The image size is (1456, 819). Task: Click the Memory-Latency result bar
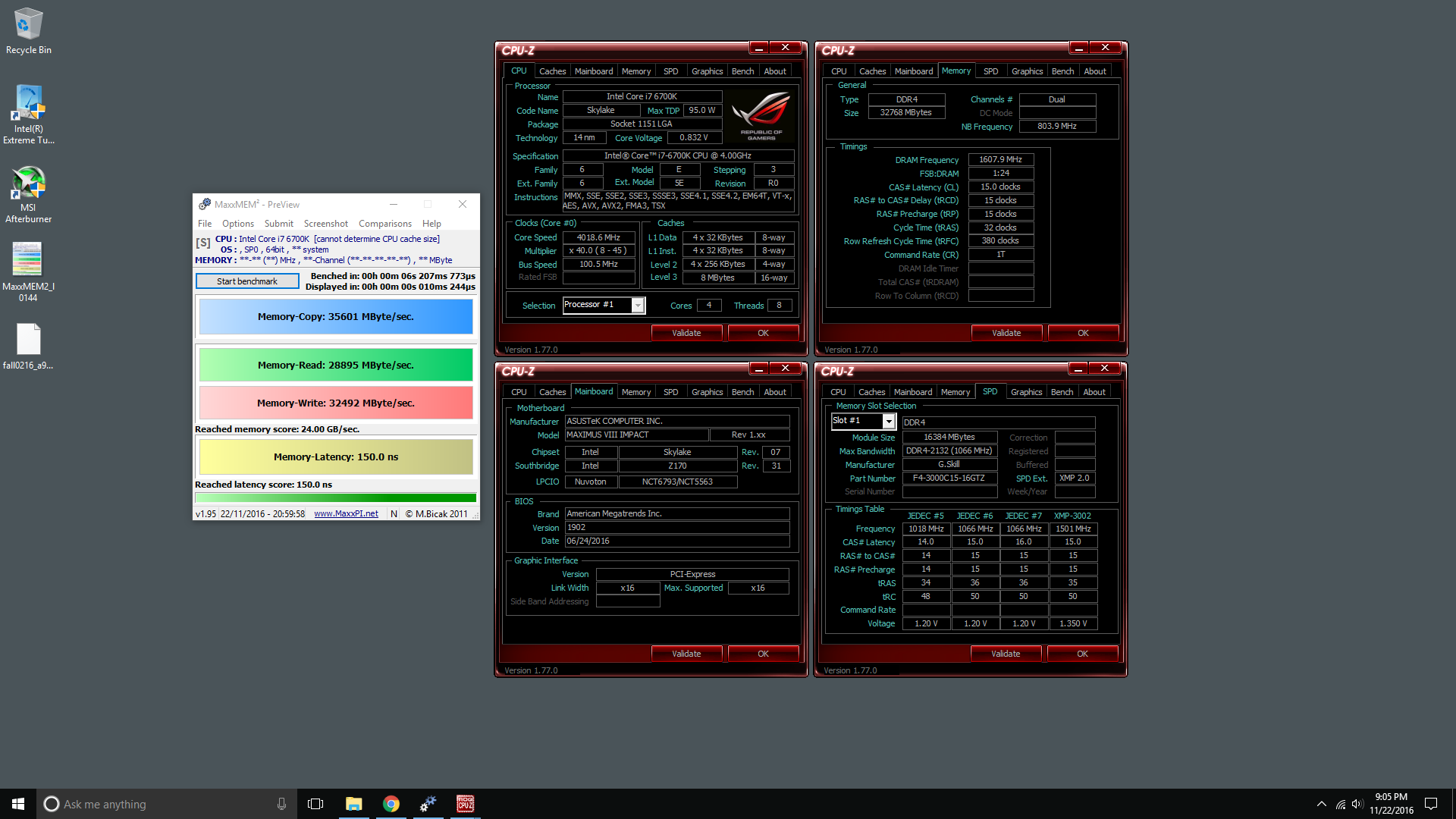point(336,457)
